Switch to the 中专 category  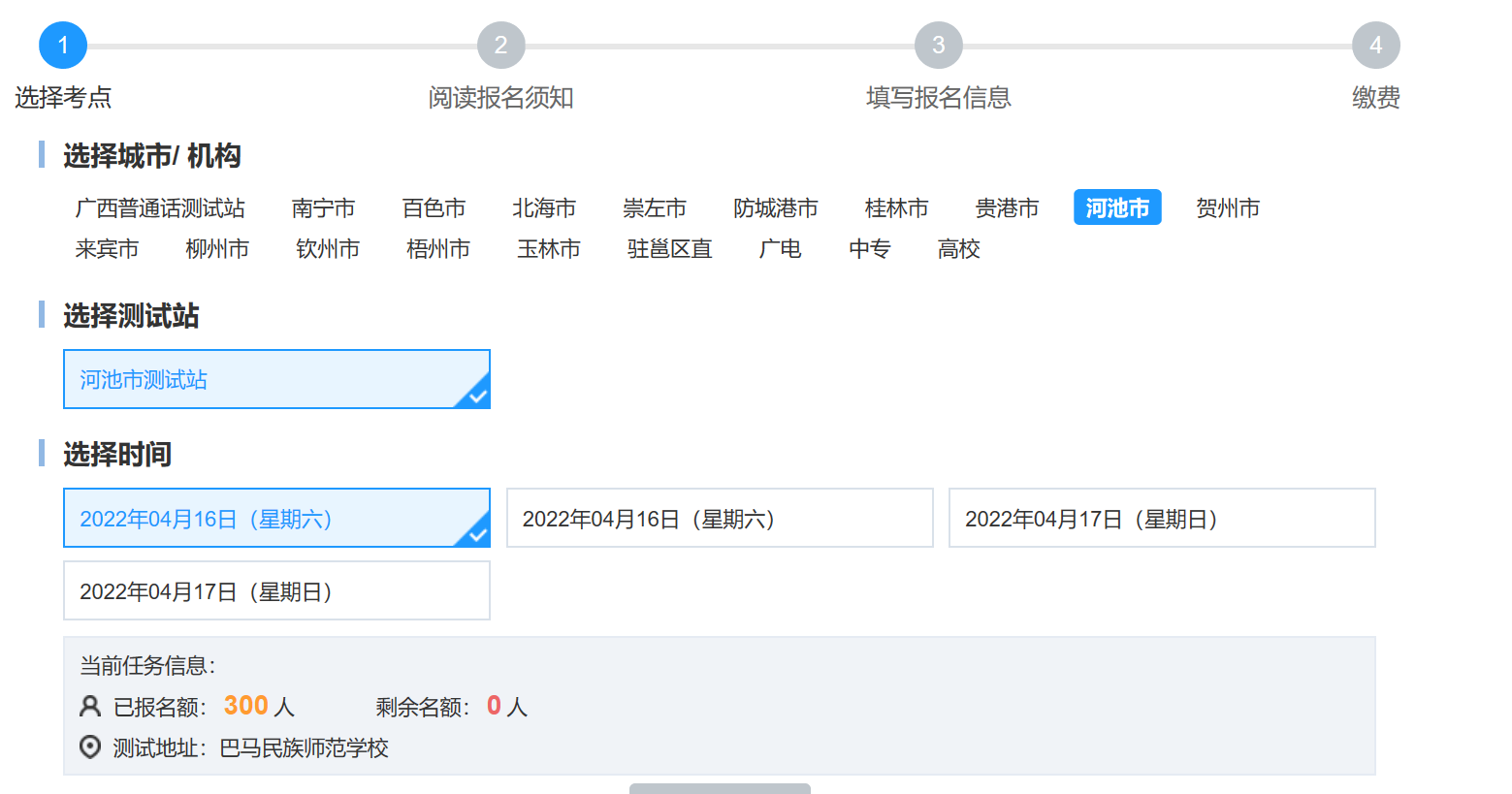coord(869,249)
